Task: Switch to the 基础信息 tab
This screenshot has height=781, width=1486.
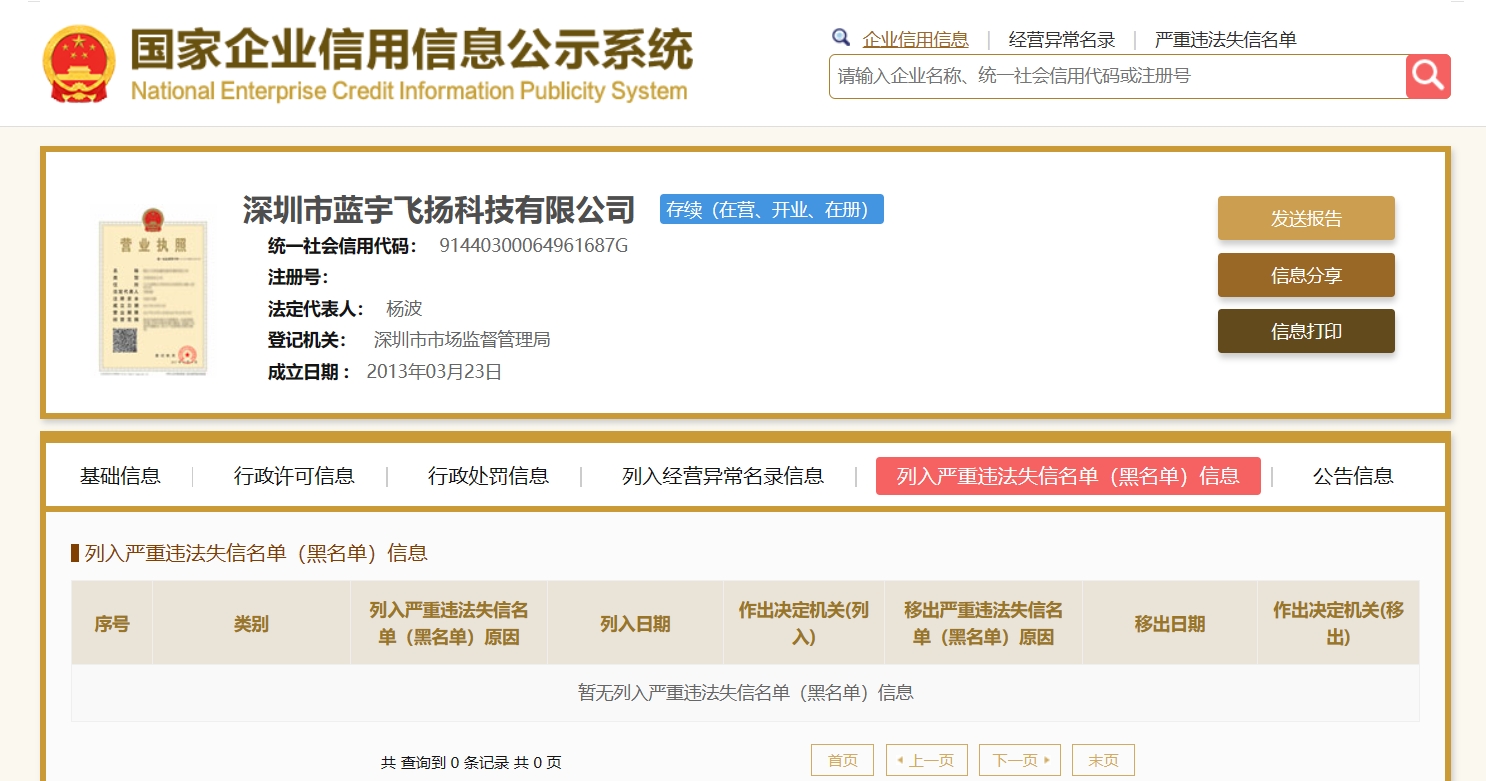Action: [x=120, y=476]
